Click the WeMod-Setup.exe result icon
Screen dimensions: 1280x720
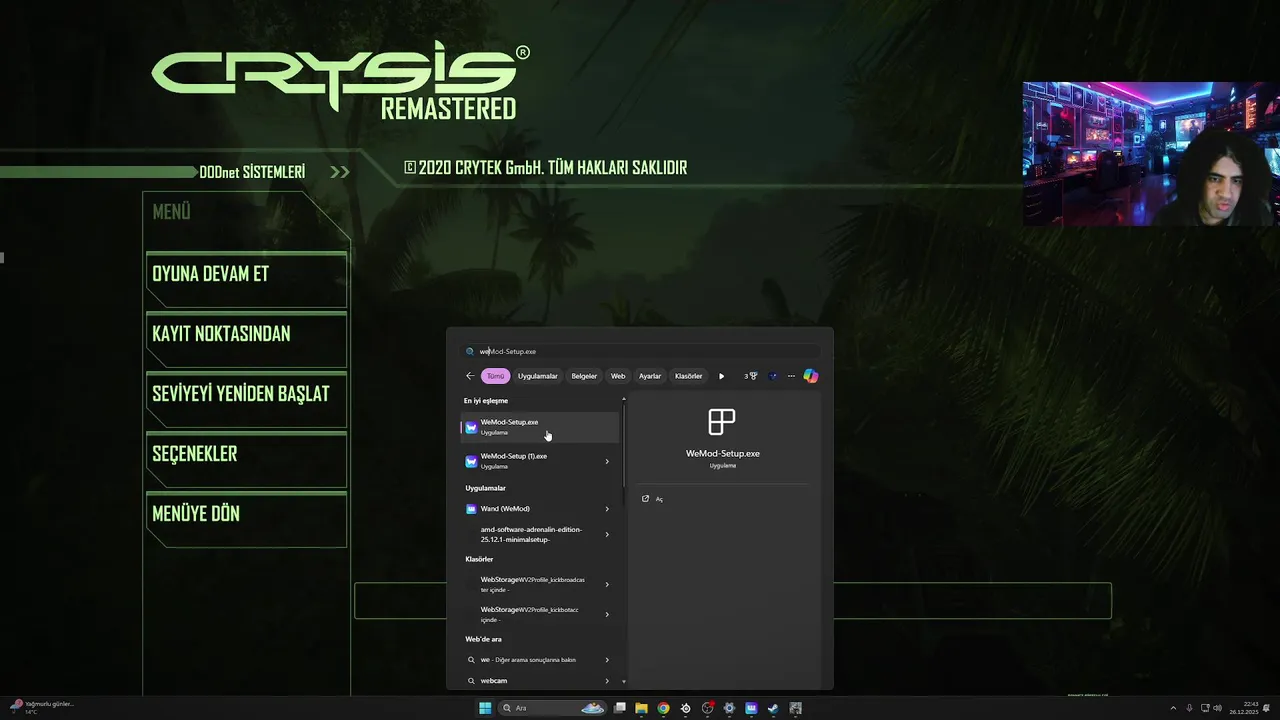pyautogui.click(x=471, y=427)
